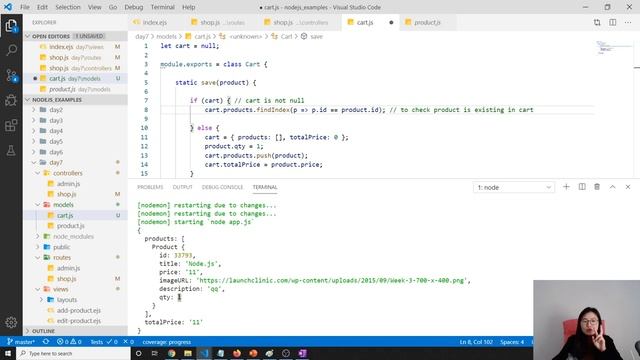Screen dimensions: 640x360
Task: Kill the terminal with trash icon
Action: click(597, 187)
